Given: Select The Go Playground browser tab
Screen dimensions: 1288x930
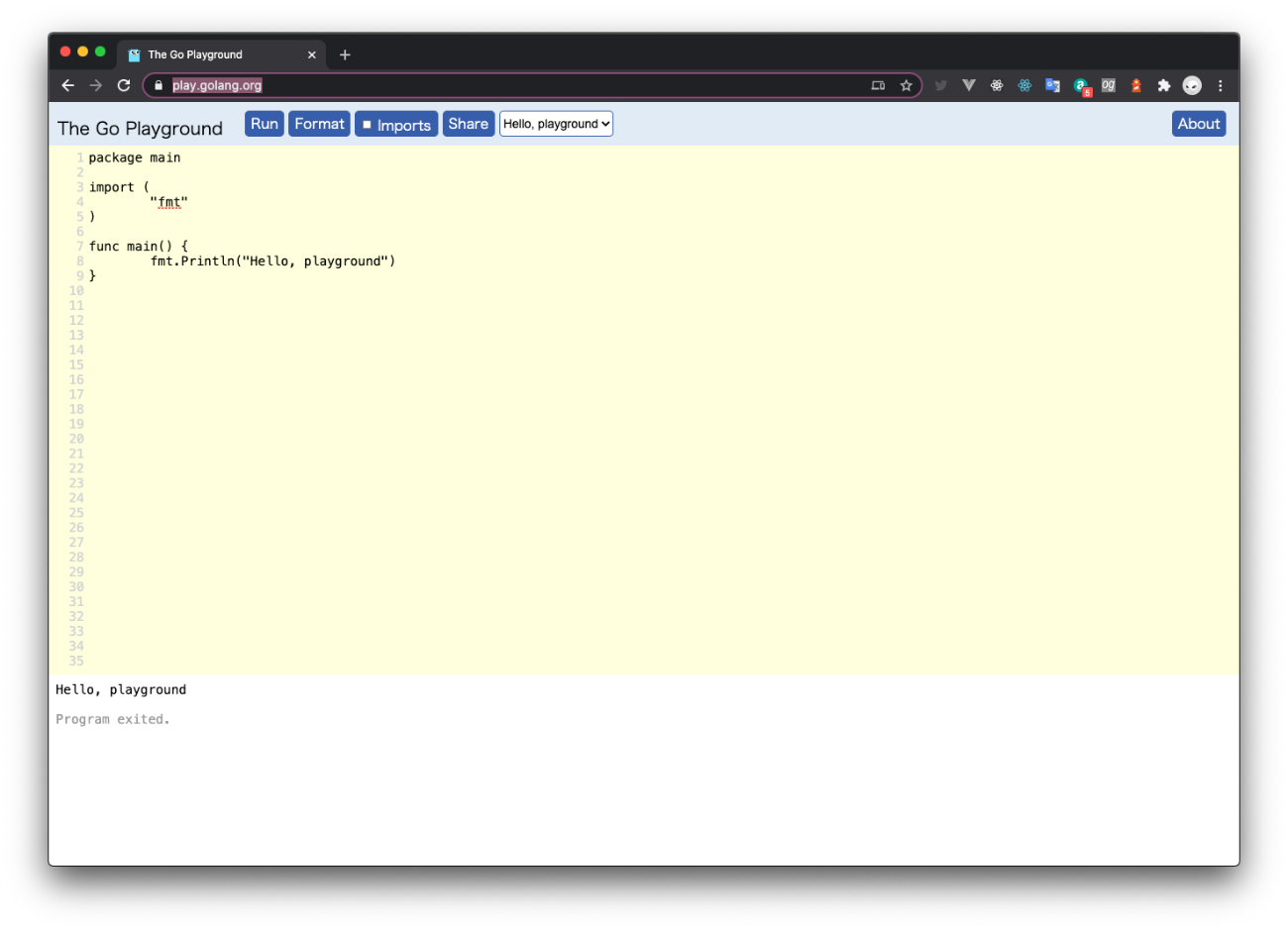Looking at the screenshot, I should coord(221,54).
